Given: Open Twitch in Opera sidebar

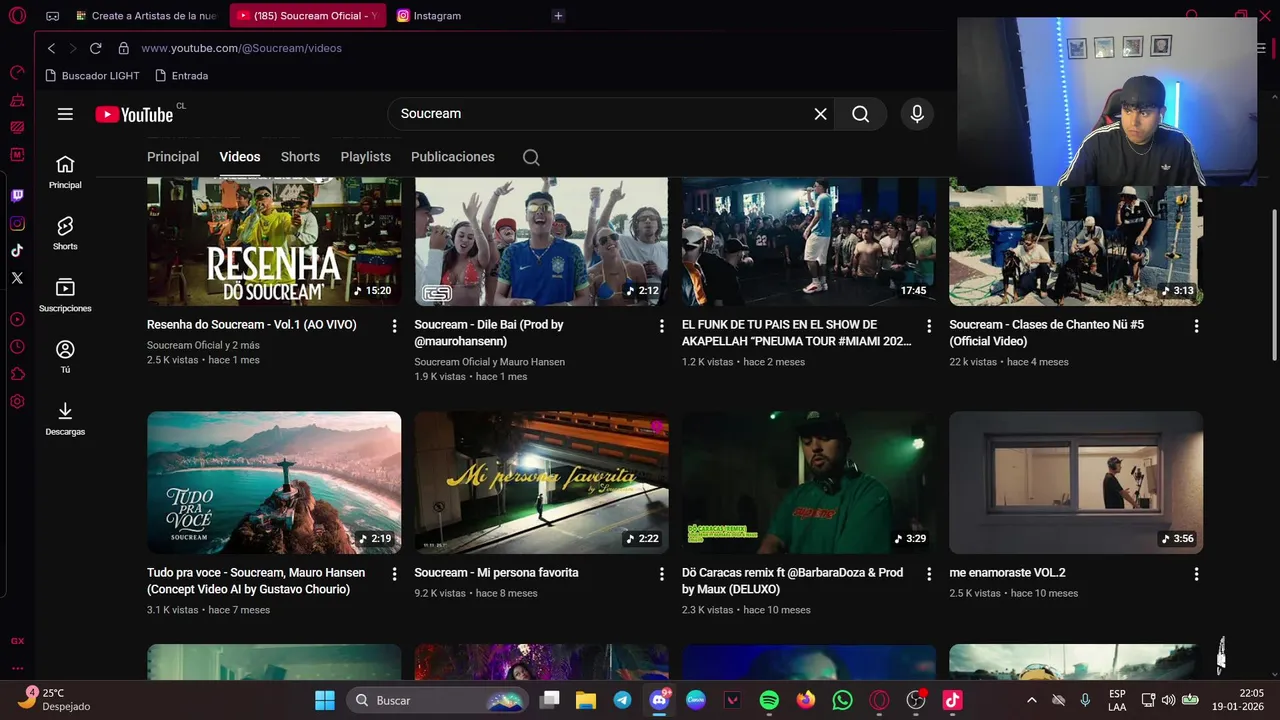Looking at the screenshot, I should pos(17,196).
